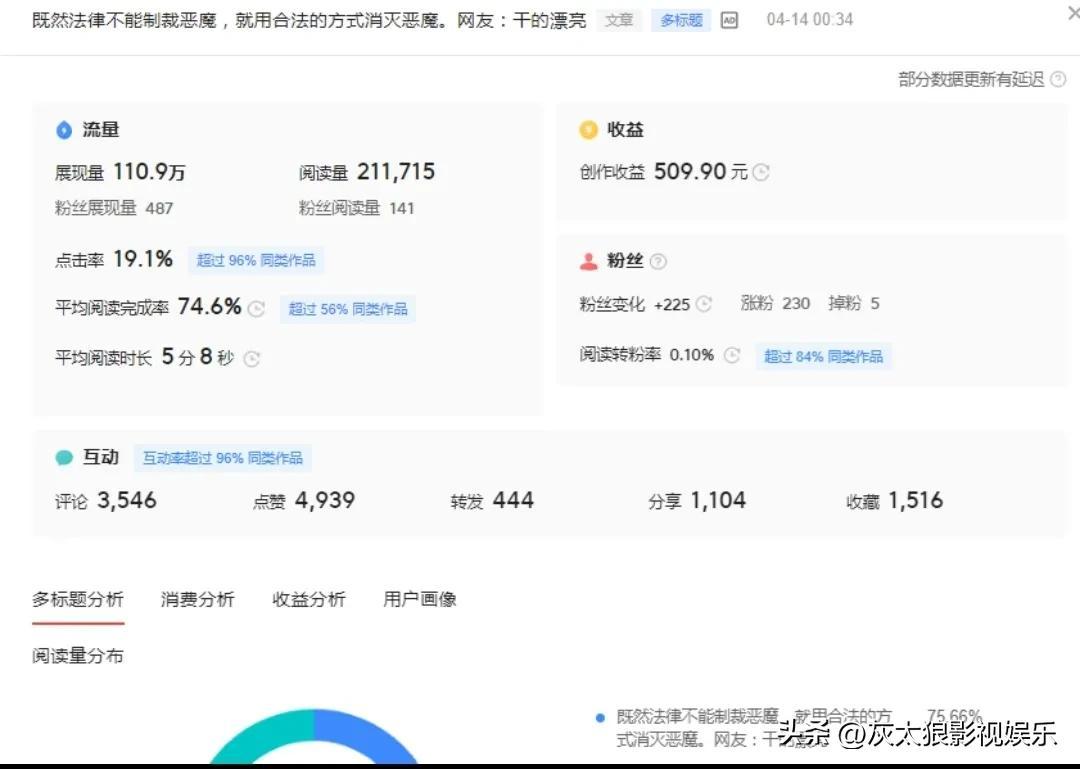
Task: Click the help icon next to 粉丝
Action: point(657,261)
